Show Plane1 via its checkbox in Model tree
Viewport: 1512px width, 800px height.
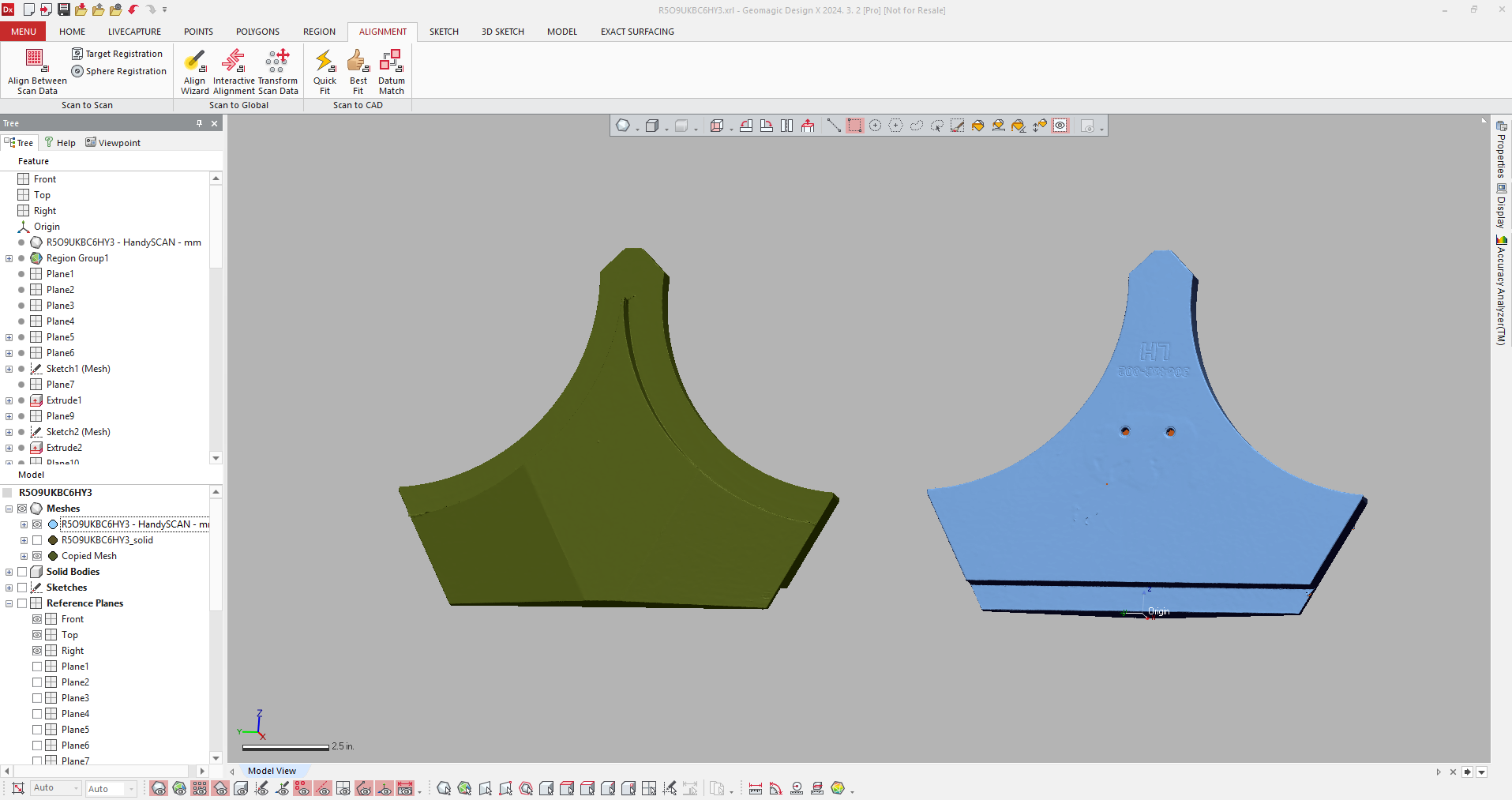pyautogui.click(x=37, y=667)
